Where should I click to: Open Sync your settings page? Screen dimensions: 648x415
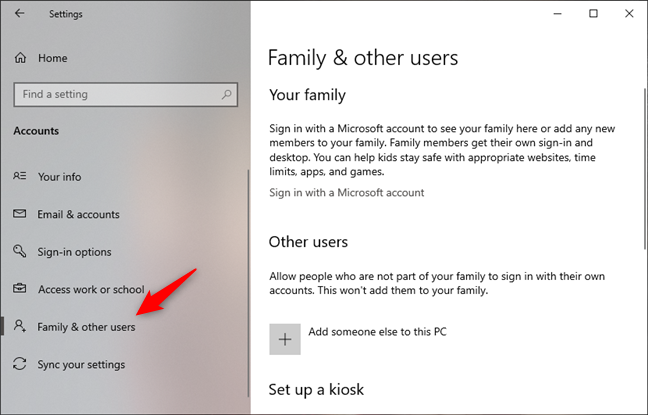click(81, 365)
